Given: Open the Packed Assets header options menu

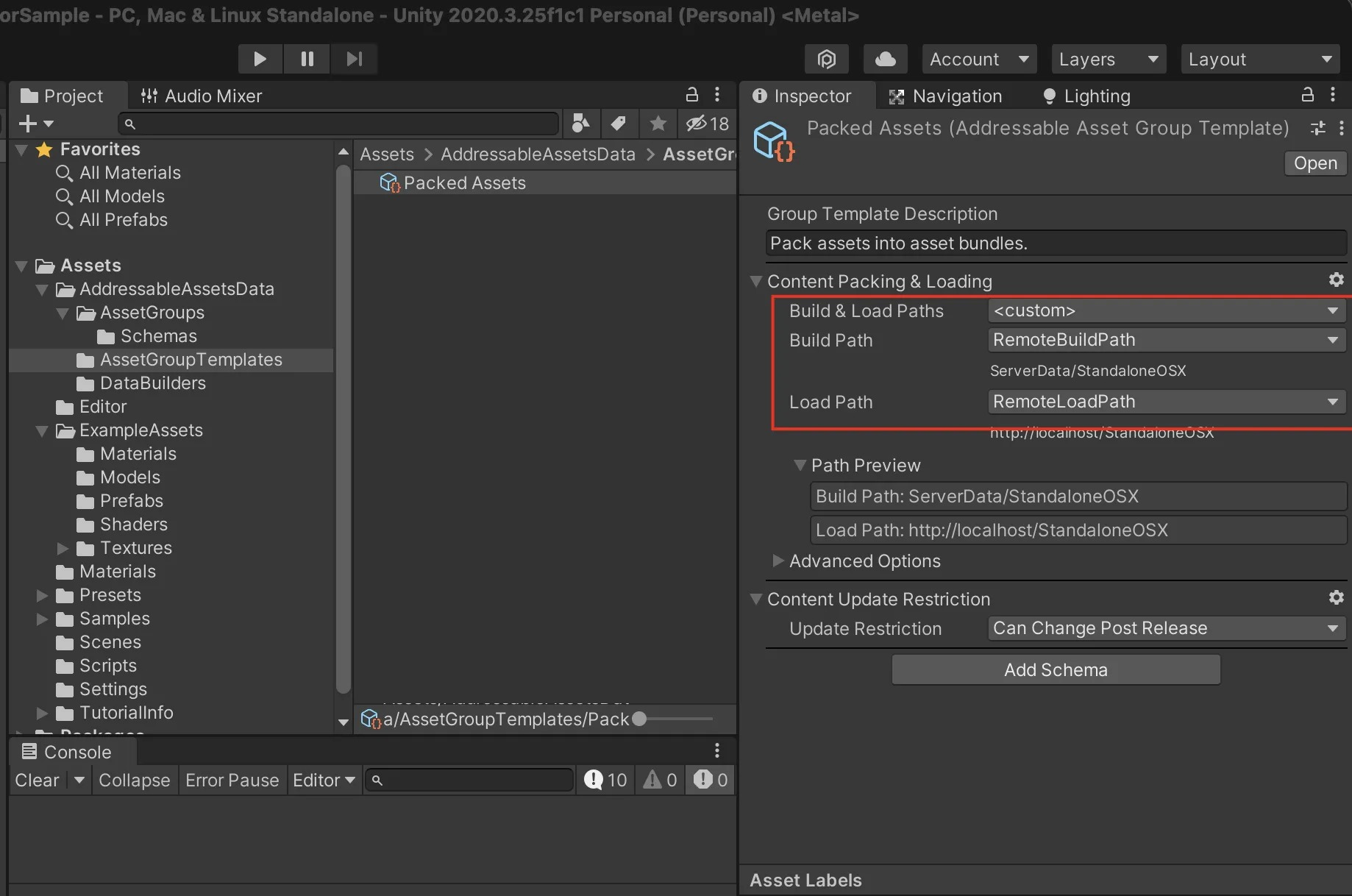Looking at the screenshot, I should pos(1342,128).
